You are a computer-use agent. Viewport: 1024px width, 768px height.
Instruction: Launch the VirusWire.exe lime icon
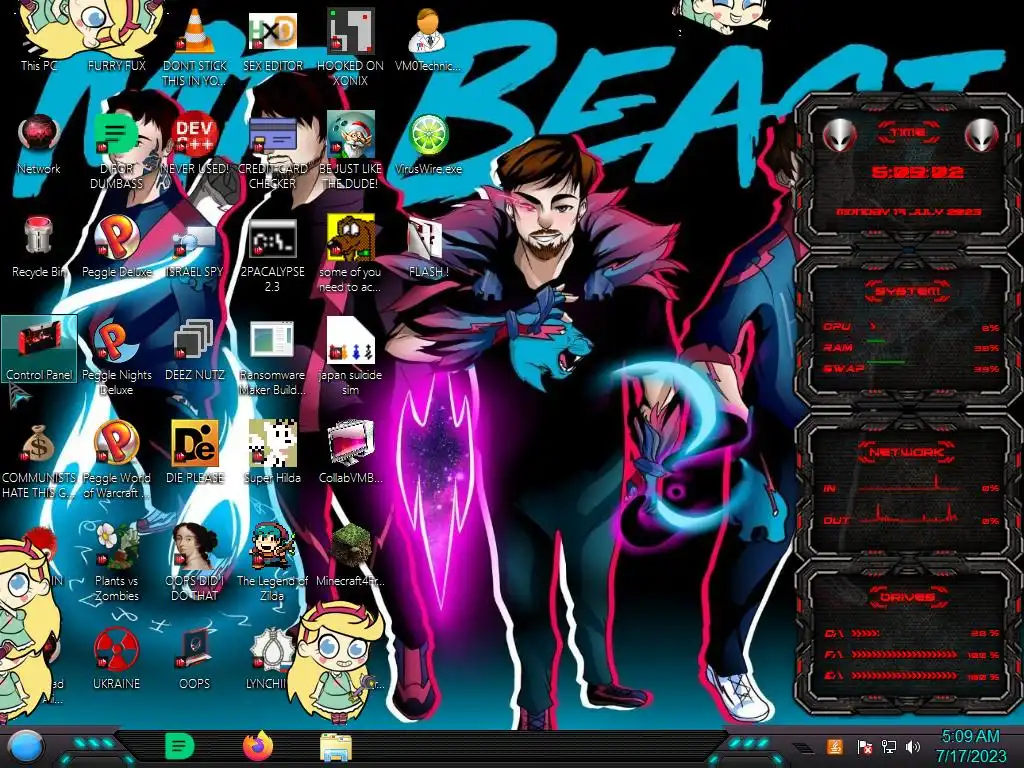(428, 144)
